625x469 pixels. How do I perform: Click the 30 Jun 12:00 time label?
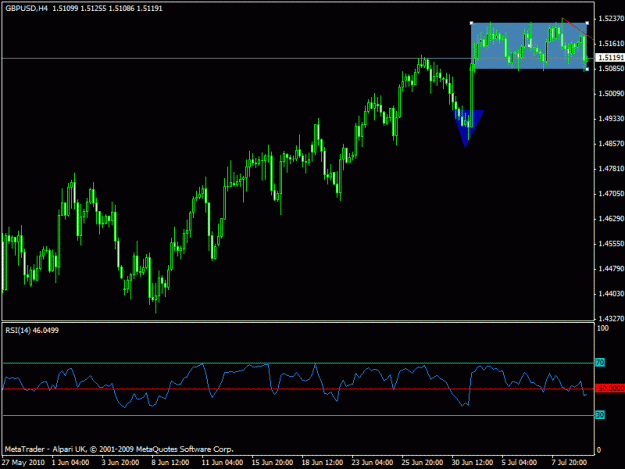(x=472, y=462)
